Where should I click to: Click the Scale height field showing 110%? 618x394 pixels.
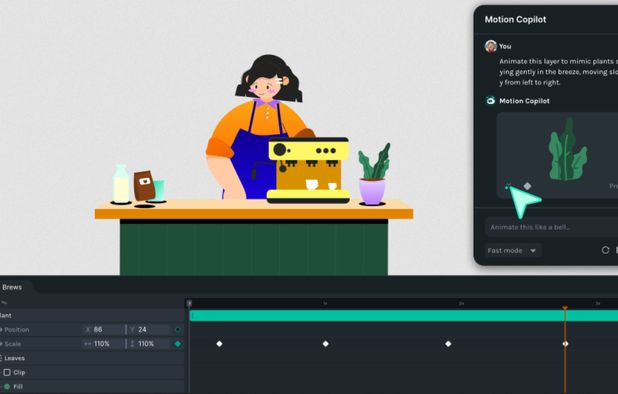148,344
